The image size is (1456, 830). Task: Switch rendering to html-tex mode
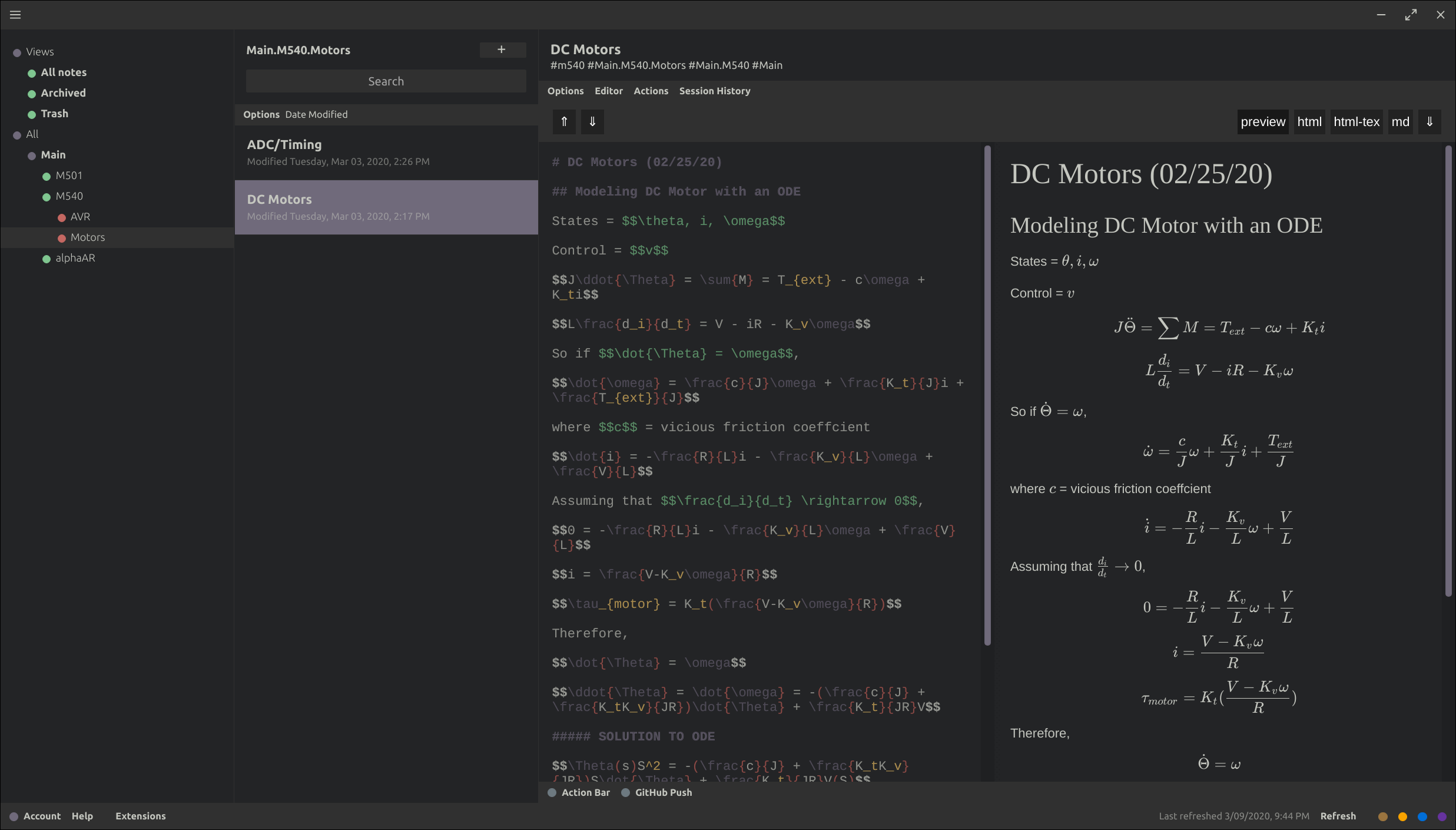pyautogui.click(x=1356, y=121)
